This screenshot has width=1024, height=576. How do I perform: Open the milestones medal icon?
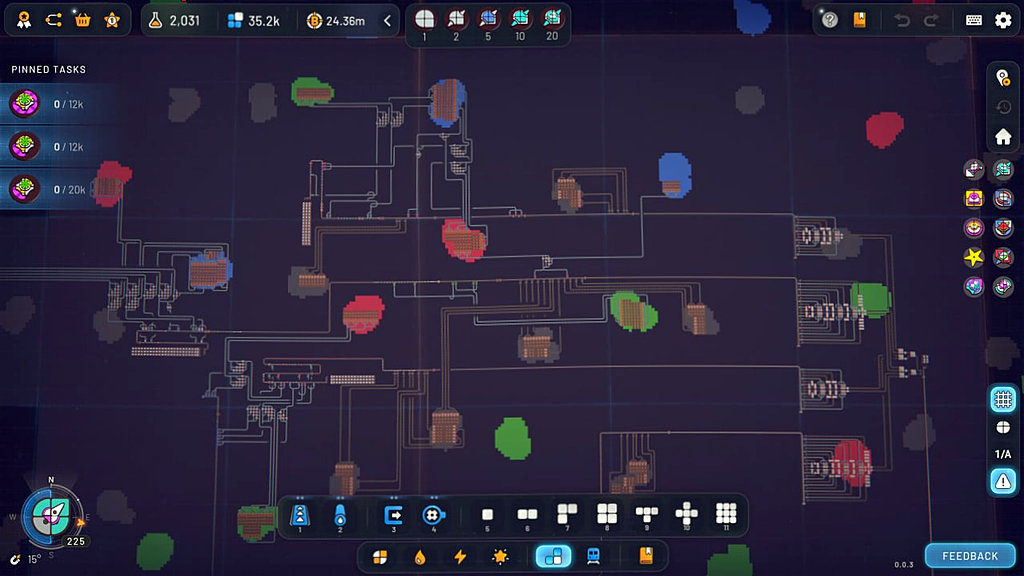[x=24, y=20]
